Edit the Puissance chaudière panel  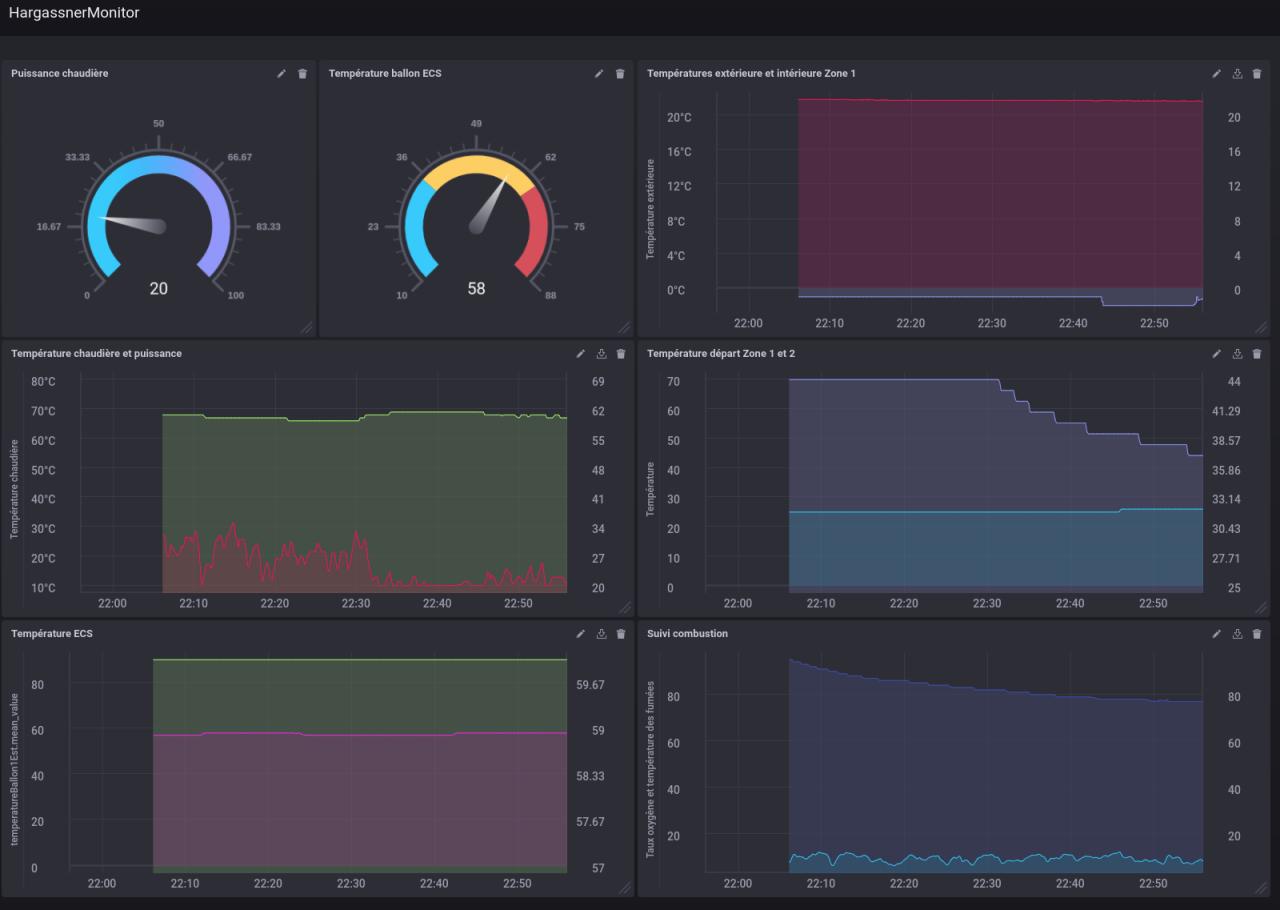[282, 73]
